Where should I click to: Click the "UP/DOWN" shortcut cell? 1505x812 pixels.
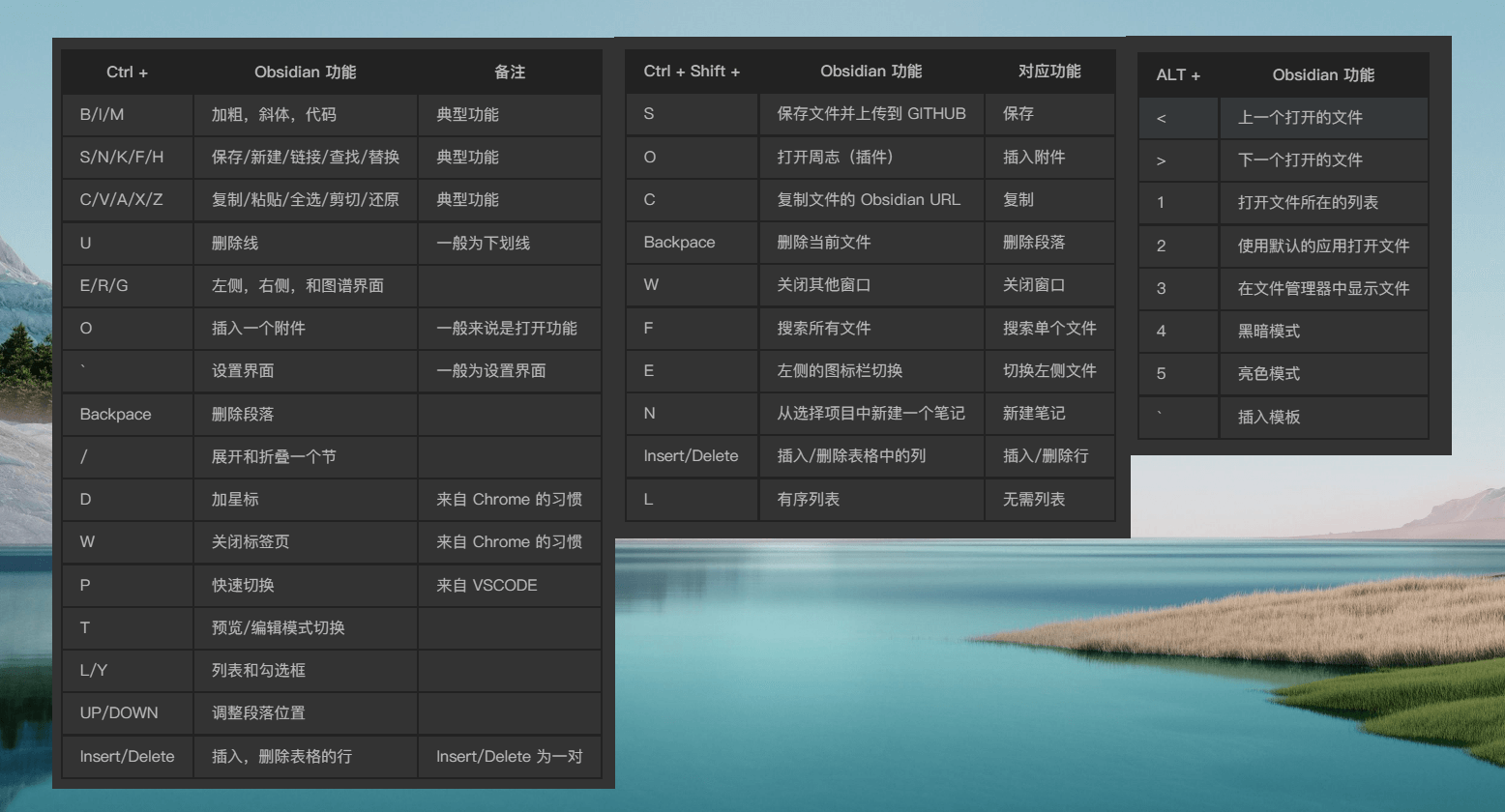coord(119,713)
